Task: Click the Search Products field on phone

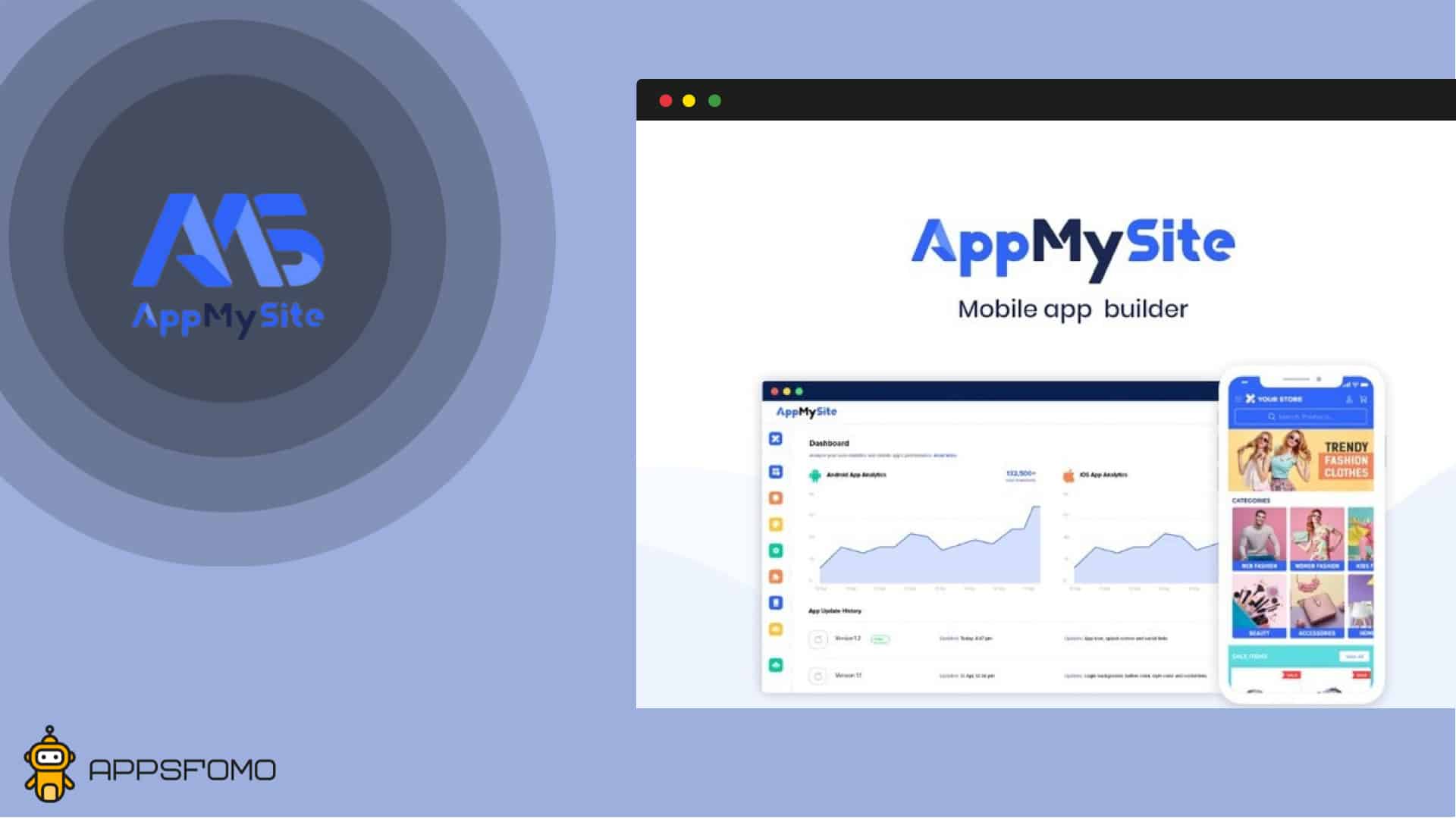Action: point(1301,416)
